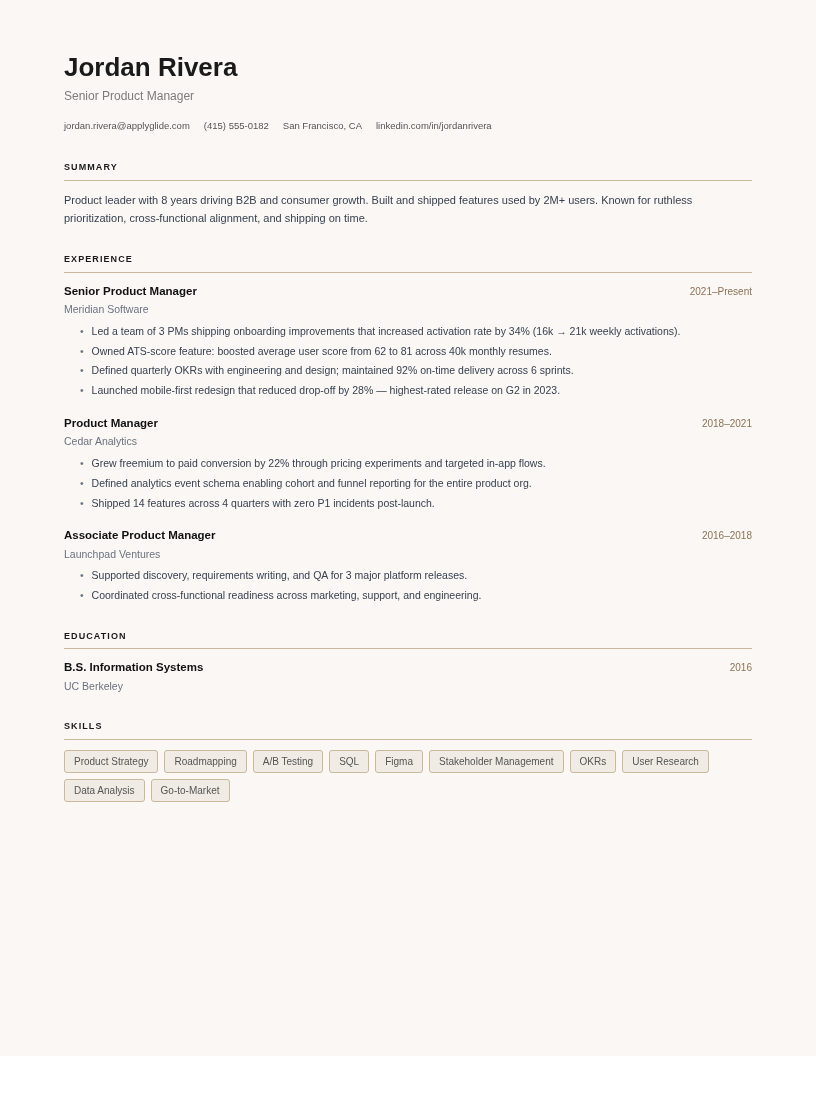Open the linkedin.com/in/jordanrivera profile link
Screen dimensions: 816x1100
point(433,126)
